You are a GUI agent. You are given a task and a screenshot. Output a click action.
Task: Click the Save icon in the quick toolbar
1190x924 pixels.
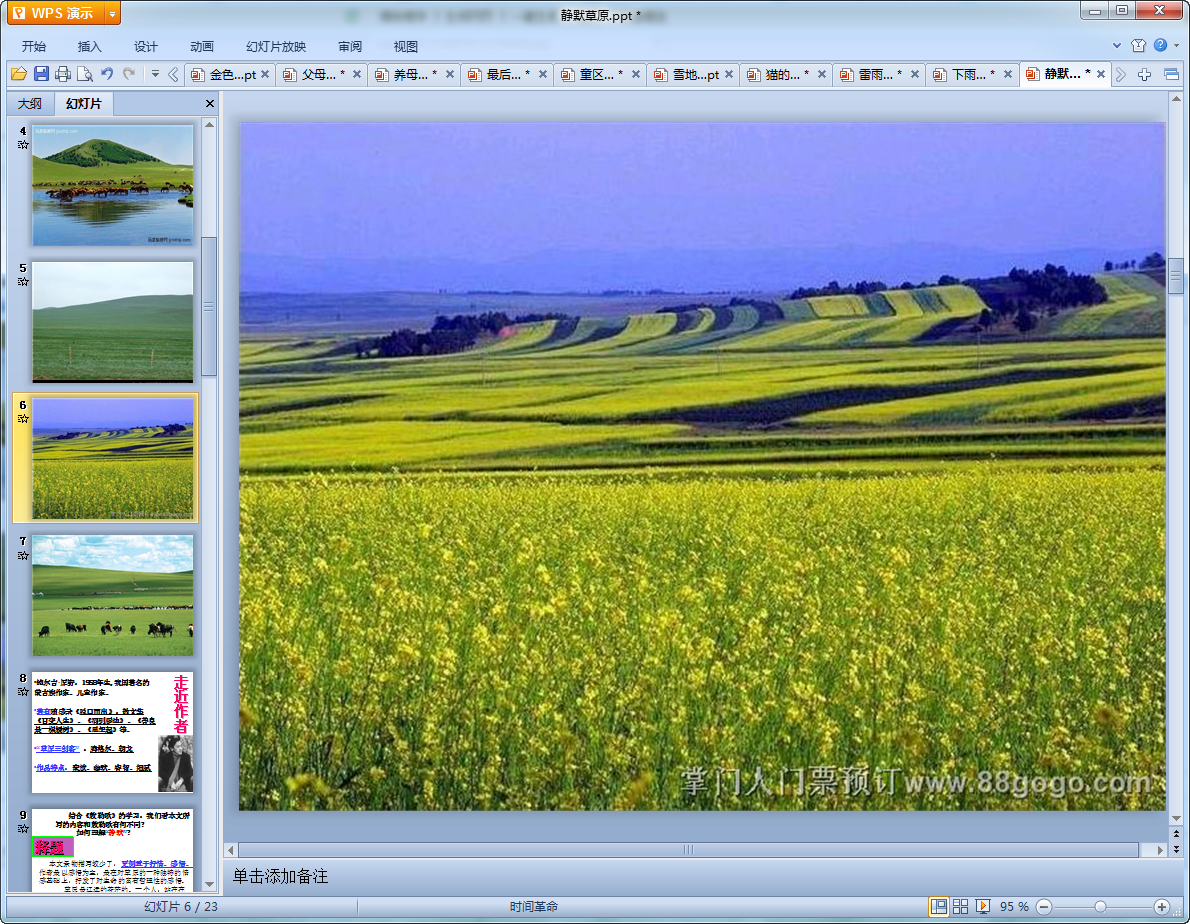pos(41,74)
